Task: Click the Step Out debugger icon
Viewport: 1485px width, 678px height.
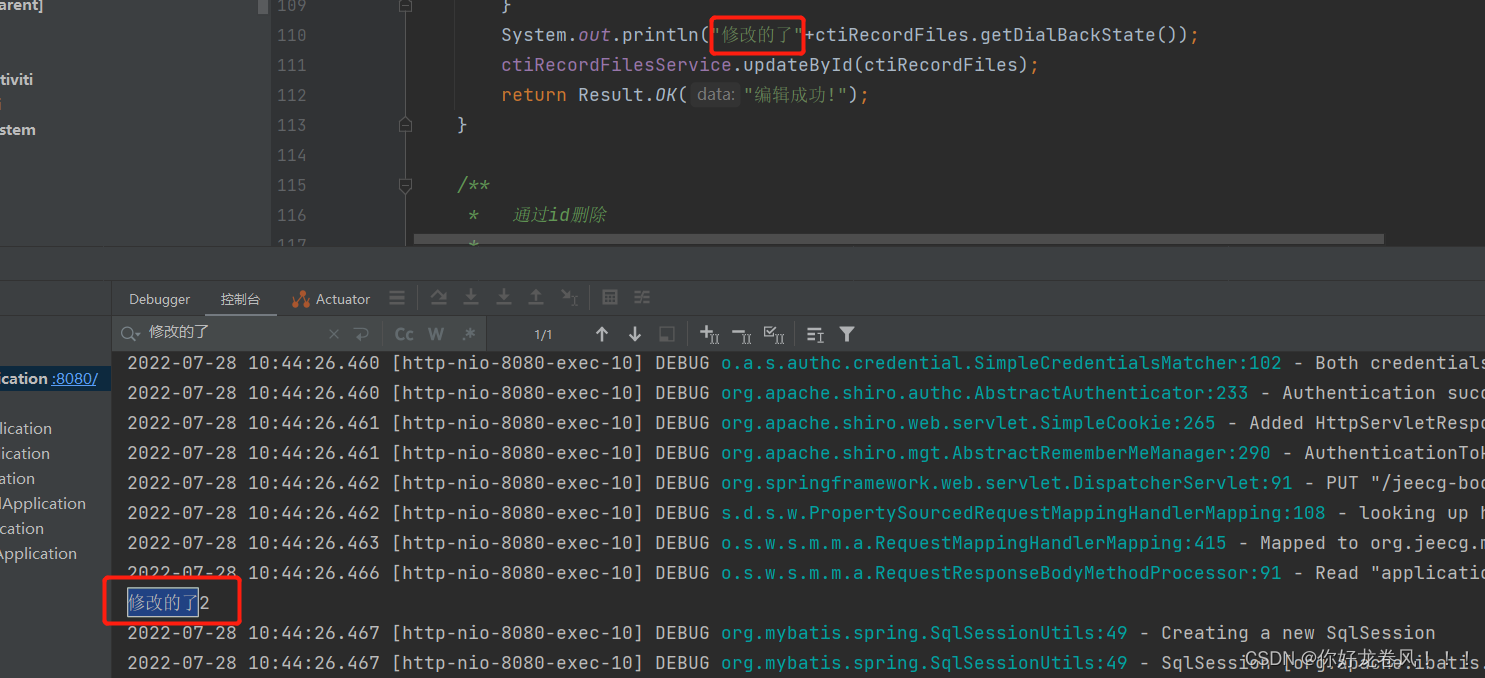Action: pyautogui.click(x=536, y=297)
